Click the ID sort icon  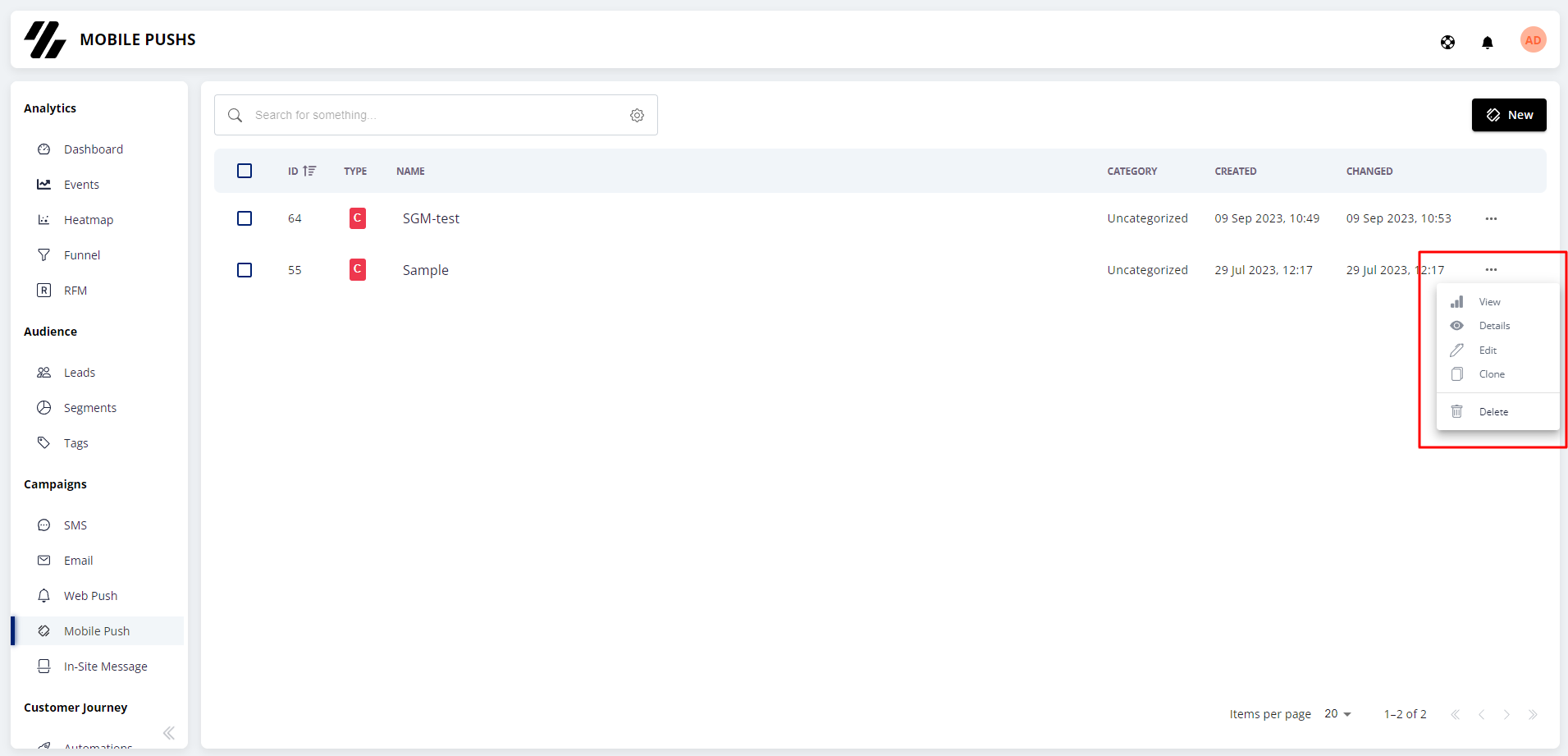click(x=309, y=171)
